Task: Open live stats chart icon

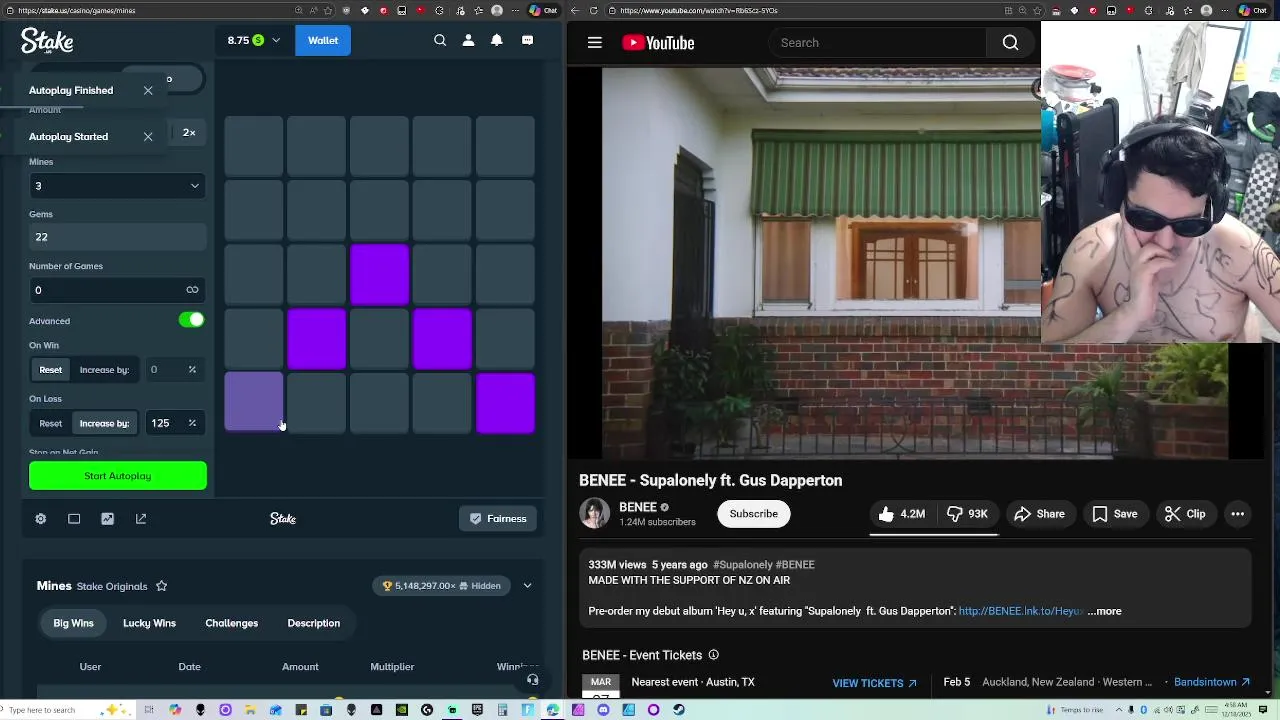Action: coord(107,519)
